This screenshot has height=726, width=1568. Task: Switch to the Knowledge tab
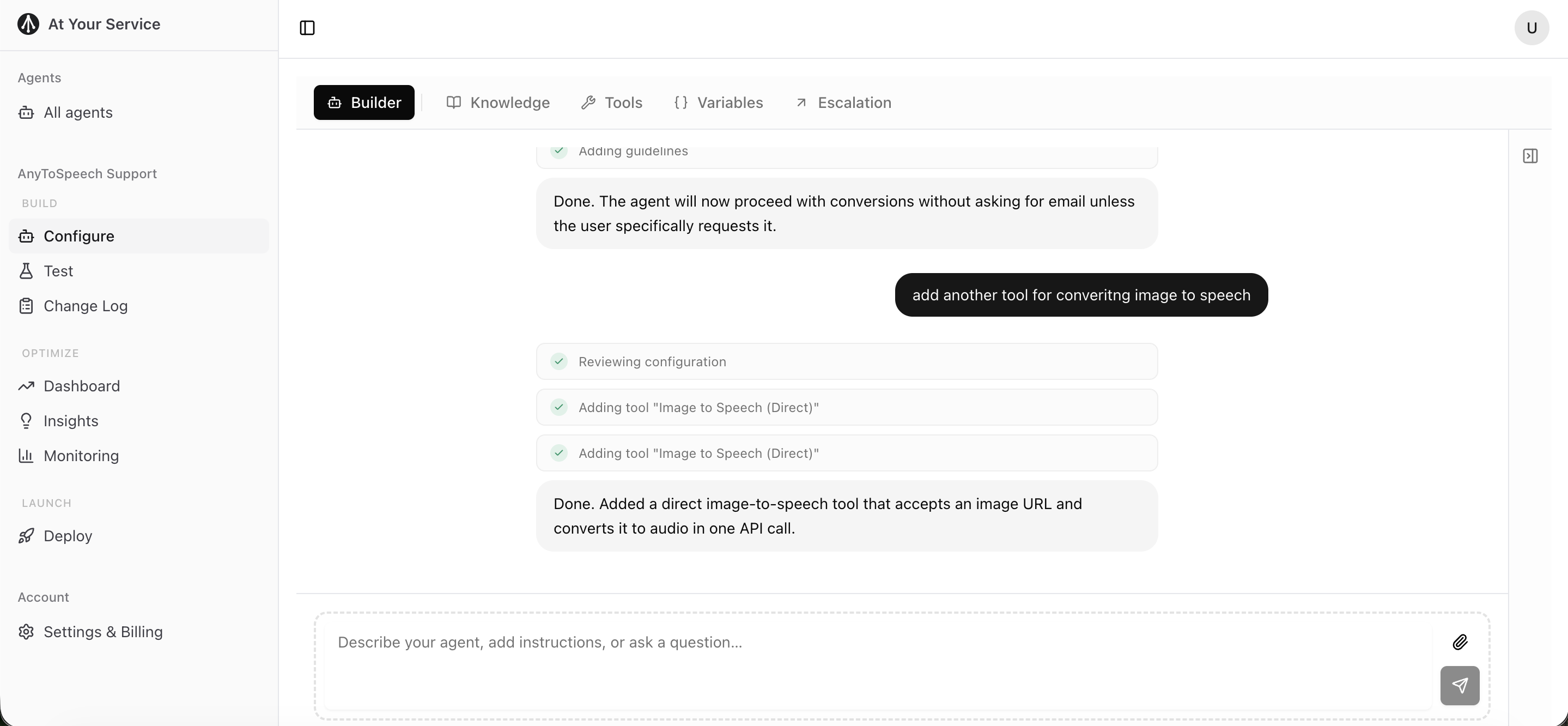[498, 102]
